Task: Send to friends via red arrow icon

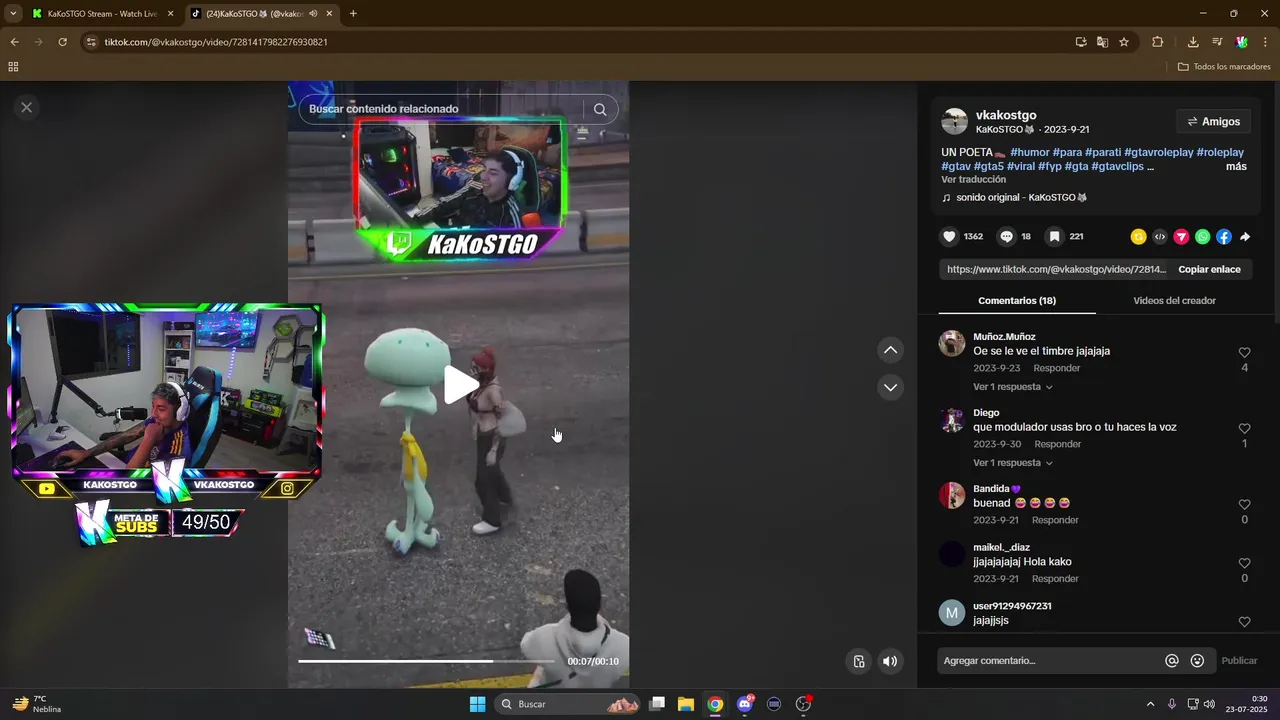Action: click(x=1181, y=237)
